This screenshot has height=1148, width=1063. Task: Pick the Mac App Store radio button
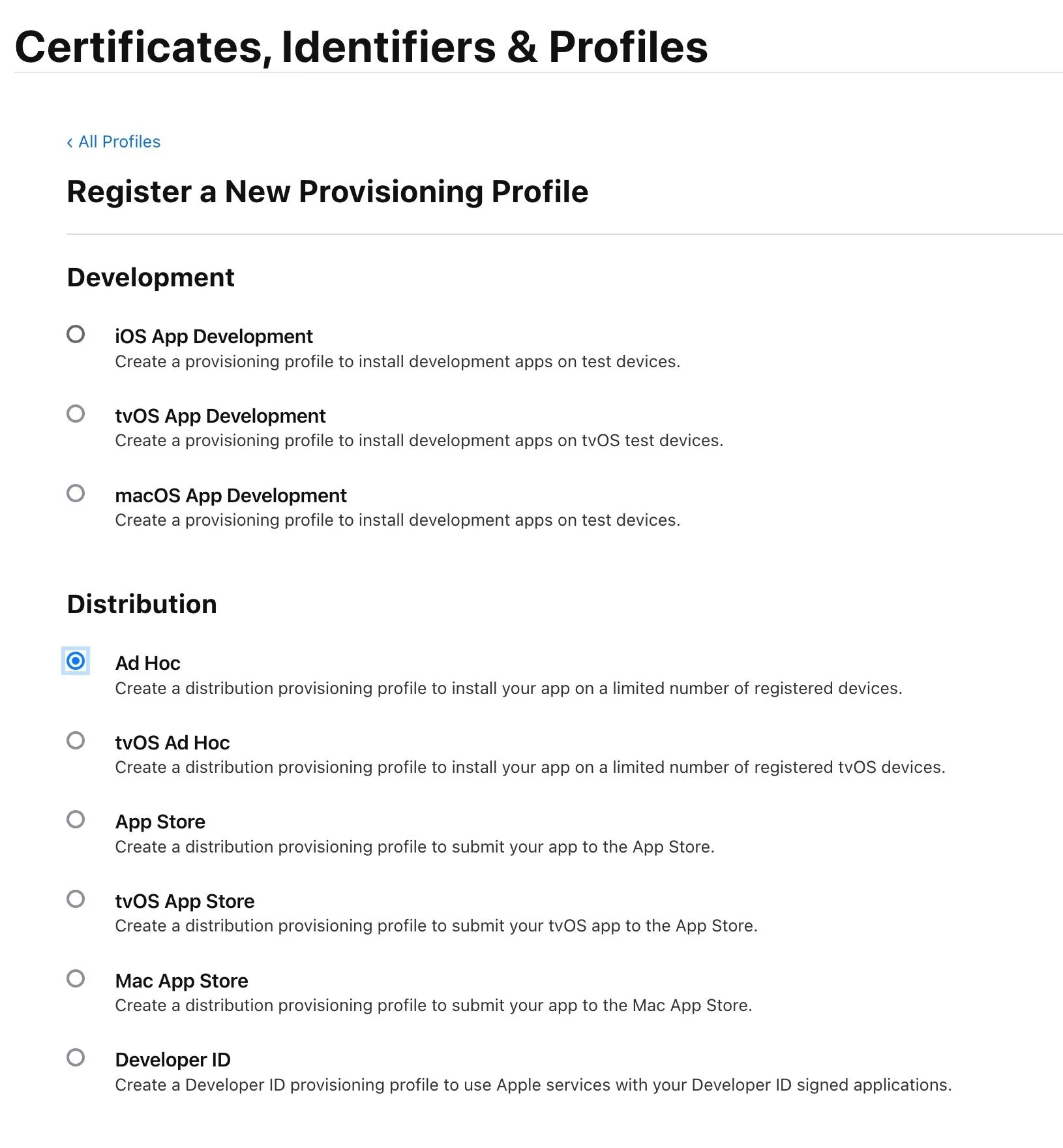coord(76,978)
